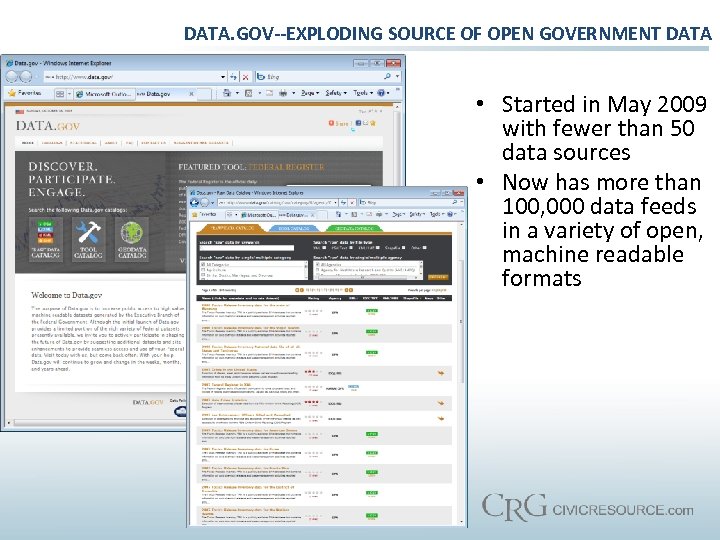Open Safety dropdown menu in Data.gov window
This screenshot has height=540, width=720.
[x=336, y=93]
